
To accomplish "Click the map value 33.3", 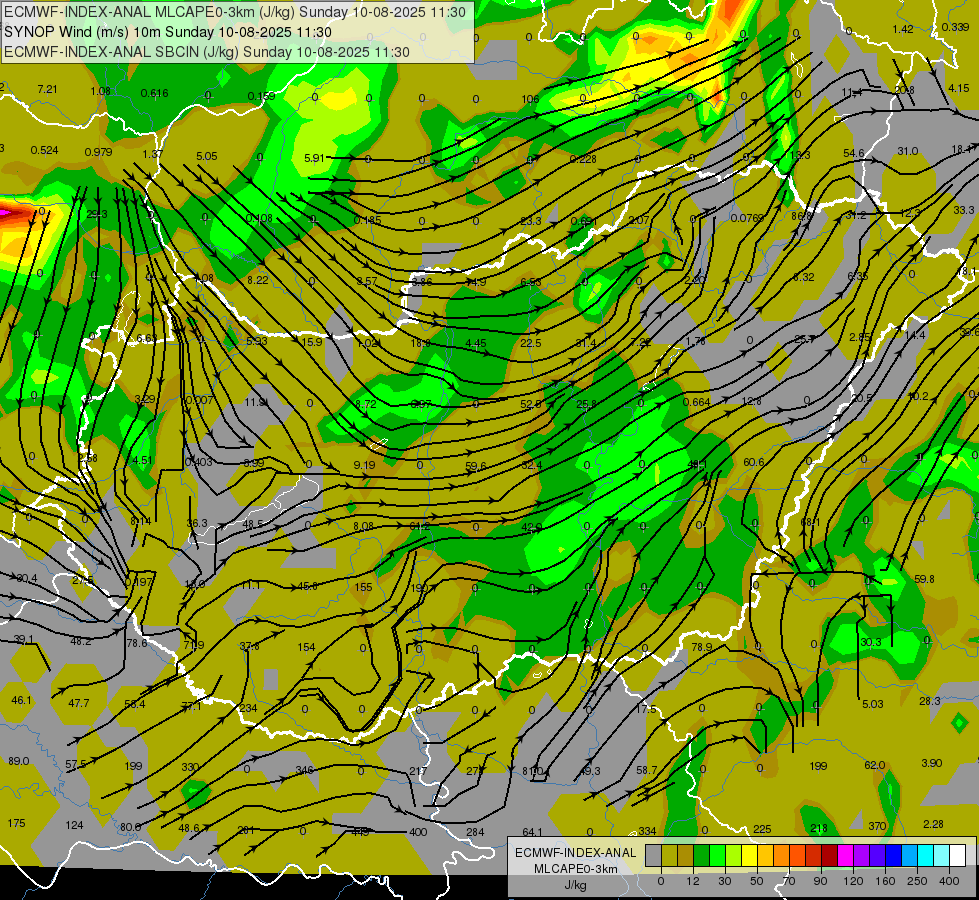I will [963, 210].
